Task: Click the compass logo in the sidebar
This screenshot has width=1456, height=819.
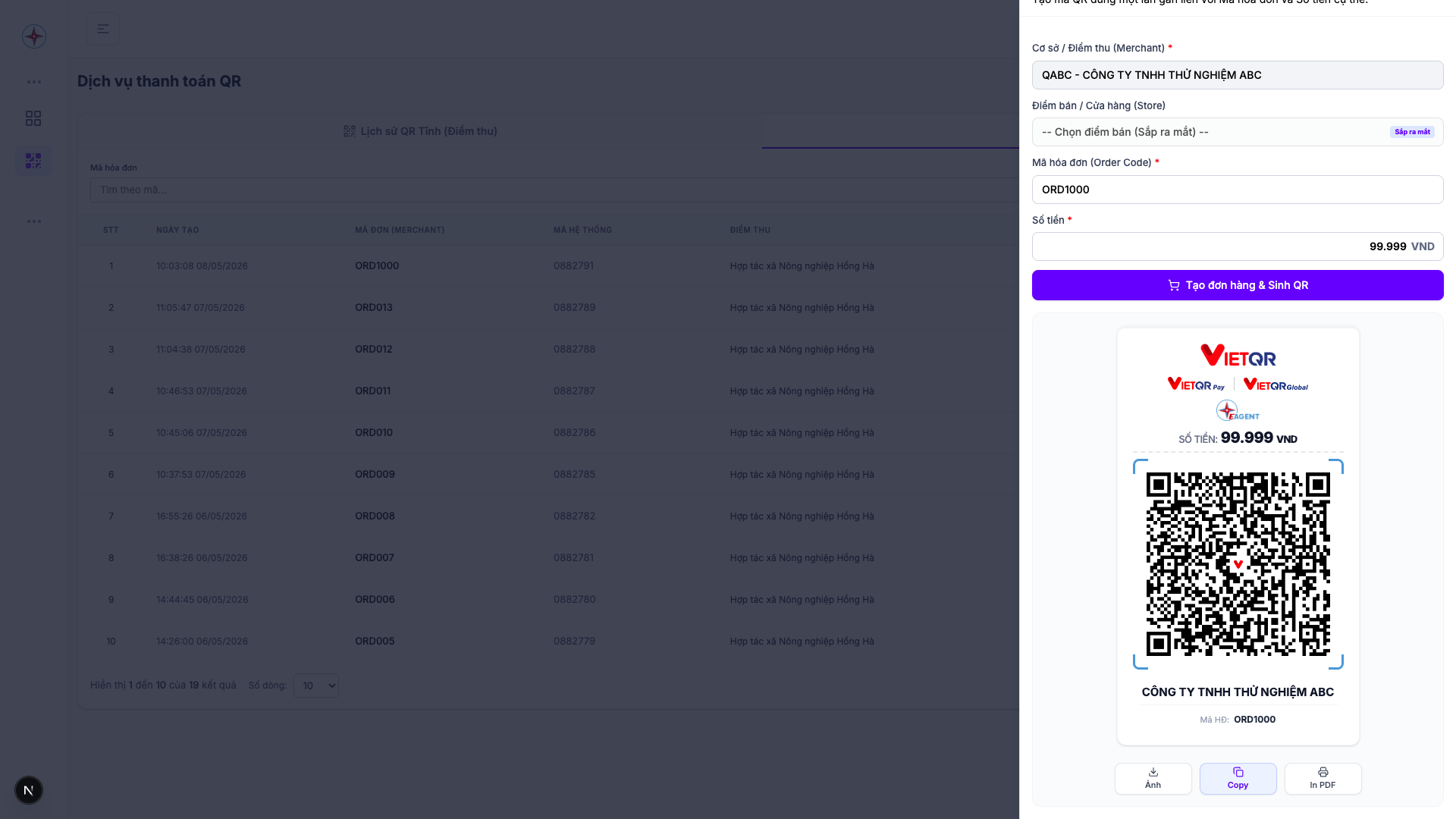Action: 34,36
